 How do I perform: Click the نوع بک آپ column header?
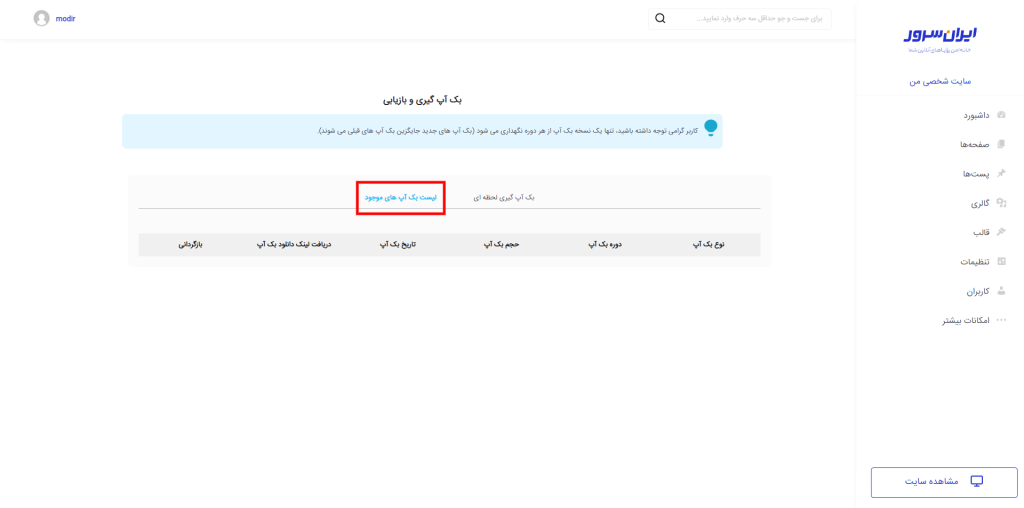point(708,244)
